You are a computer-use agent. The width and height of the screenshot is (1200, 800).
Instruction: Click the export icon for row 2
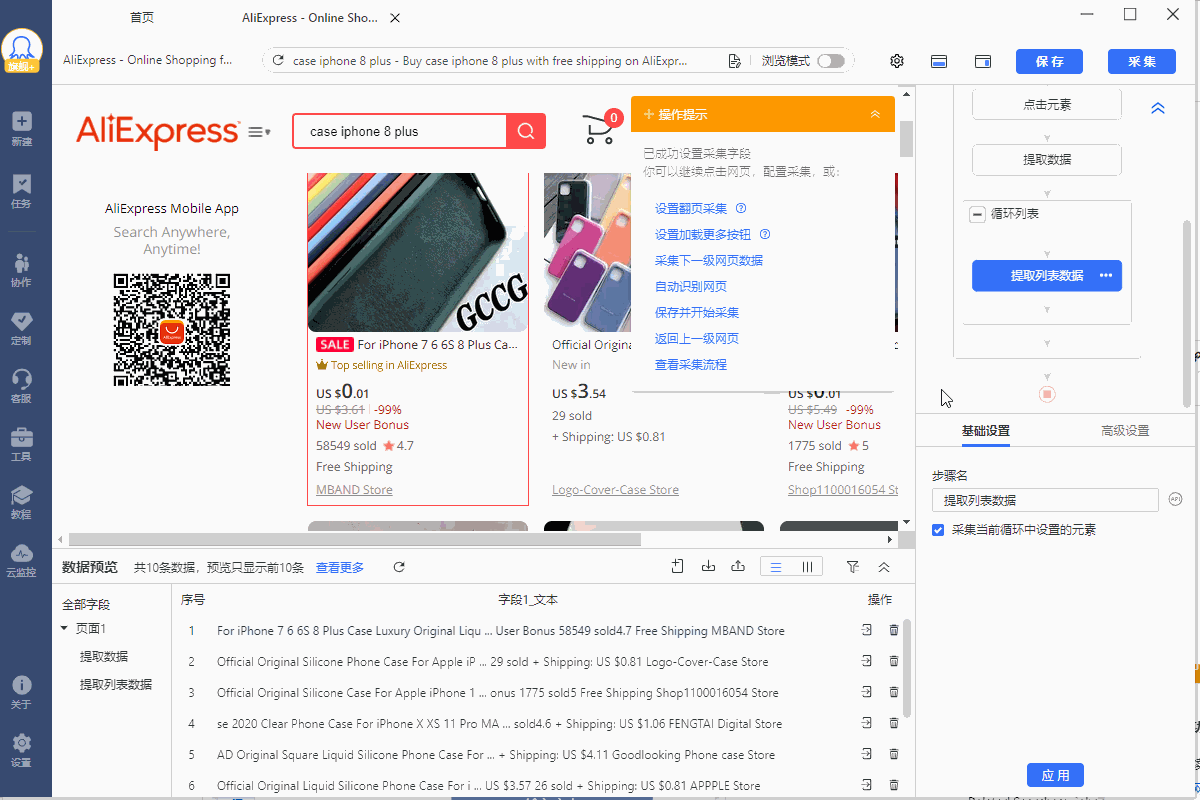coord(866,661)
